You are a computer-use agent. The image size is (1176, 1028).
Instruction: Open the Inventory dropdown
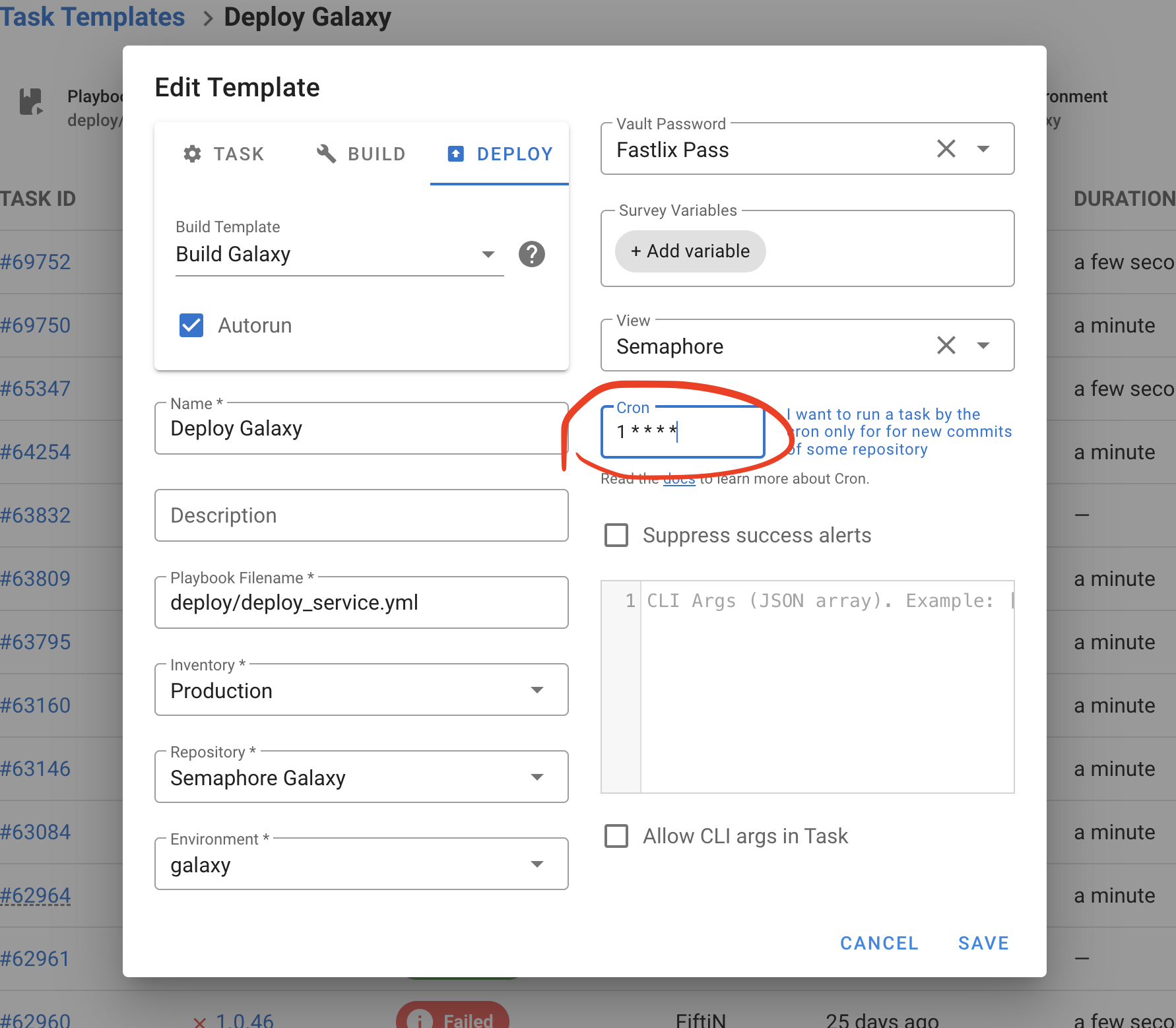coord(537,690)
